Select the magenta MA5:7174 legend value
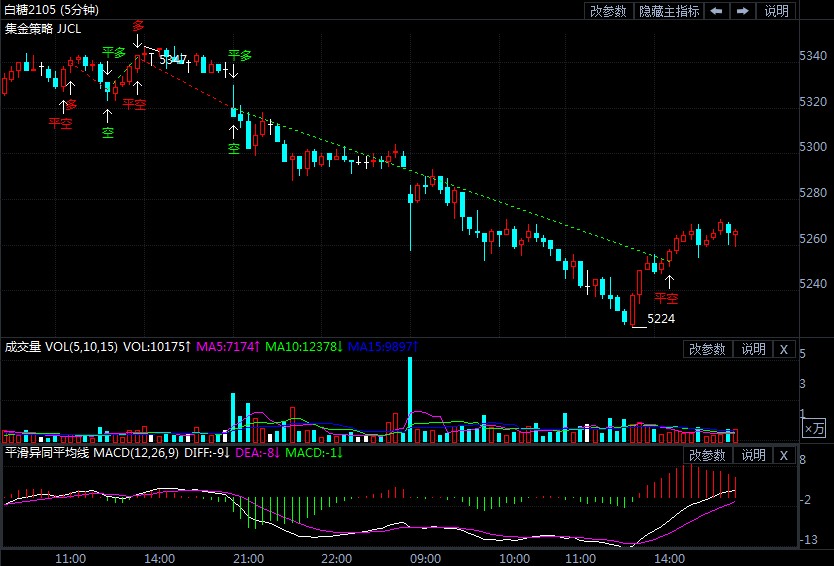Viewport: 834px width, 566px height. tap(228, 348)
